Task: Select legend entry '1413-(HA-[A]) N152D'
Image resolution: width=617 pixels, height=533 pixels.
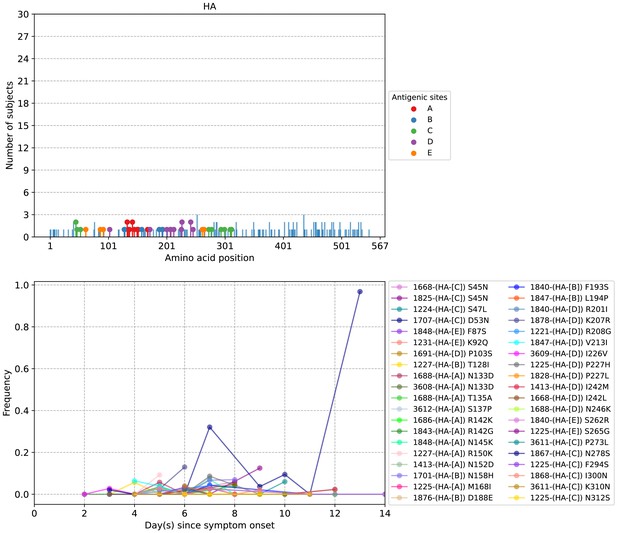Action: pyautogui.click(x=442, y=465)
